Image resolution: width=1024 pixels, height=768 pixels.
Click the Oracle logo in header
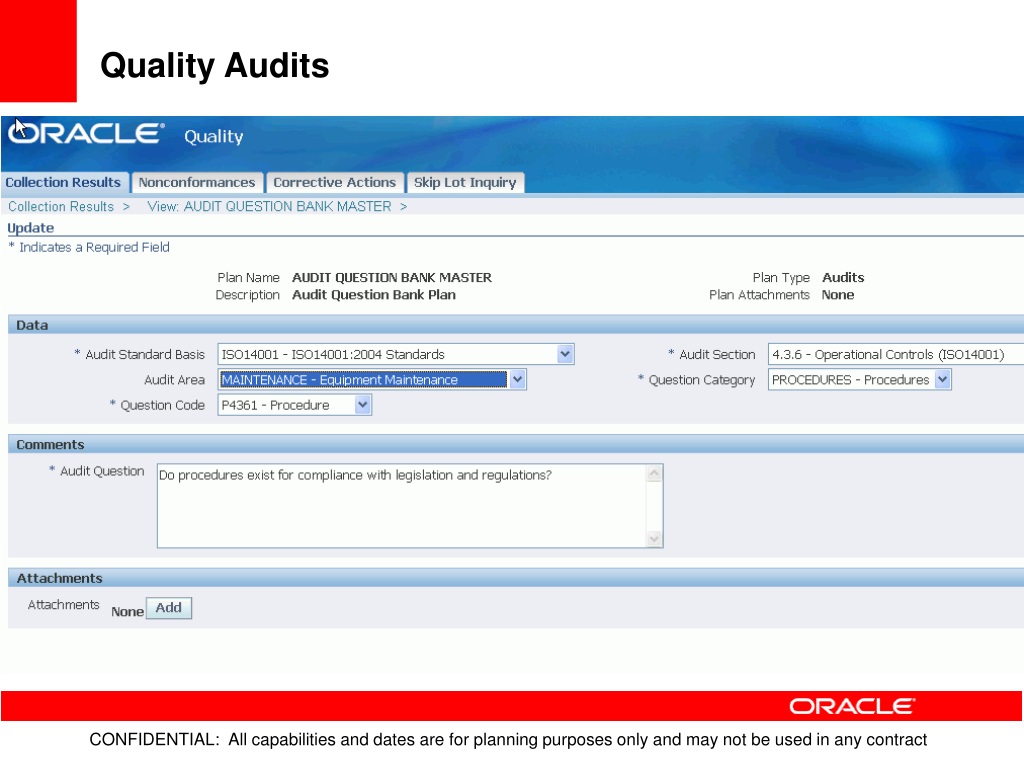(86, 133)
